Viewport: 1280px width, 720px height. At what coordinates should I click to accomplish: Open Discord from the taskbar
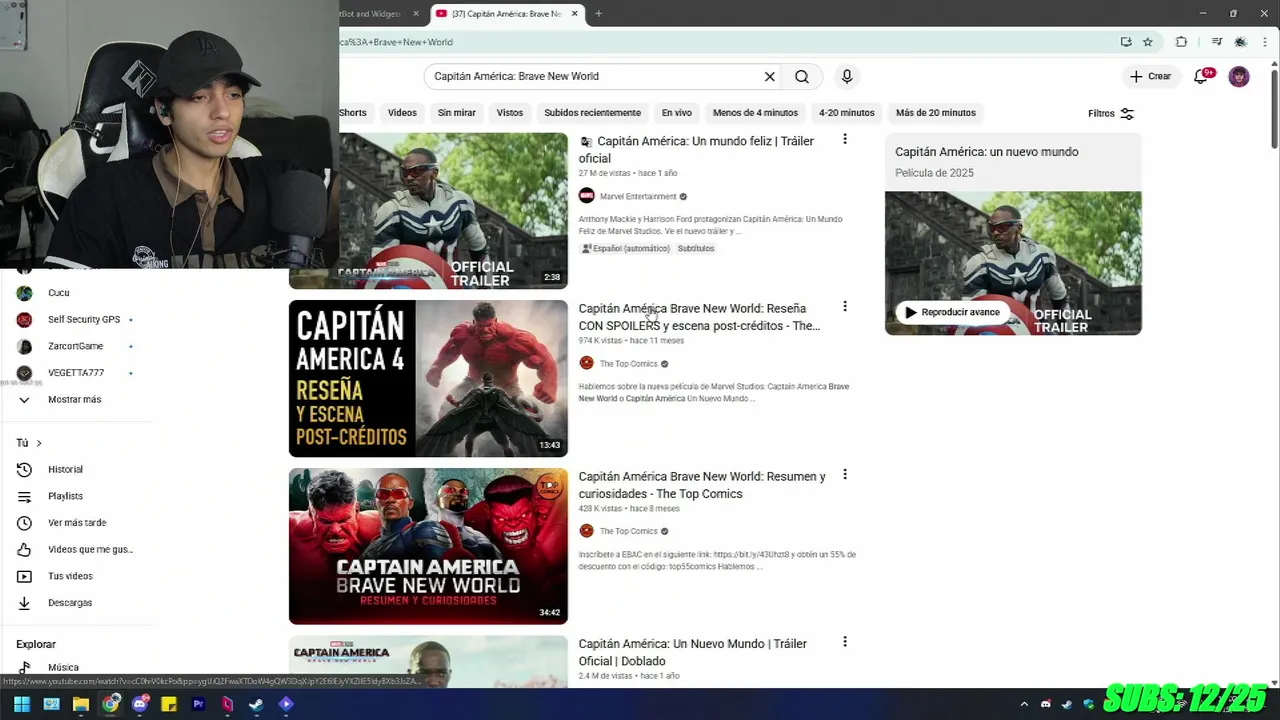pyautogui.click(x=140, y=704)
